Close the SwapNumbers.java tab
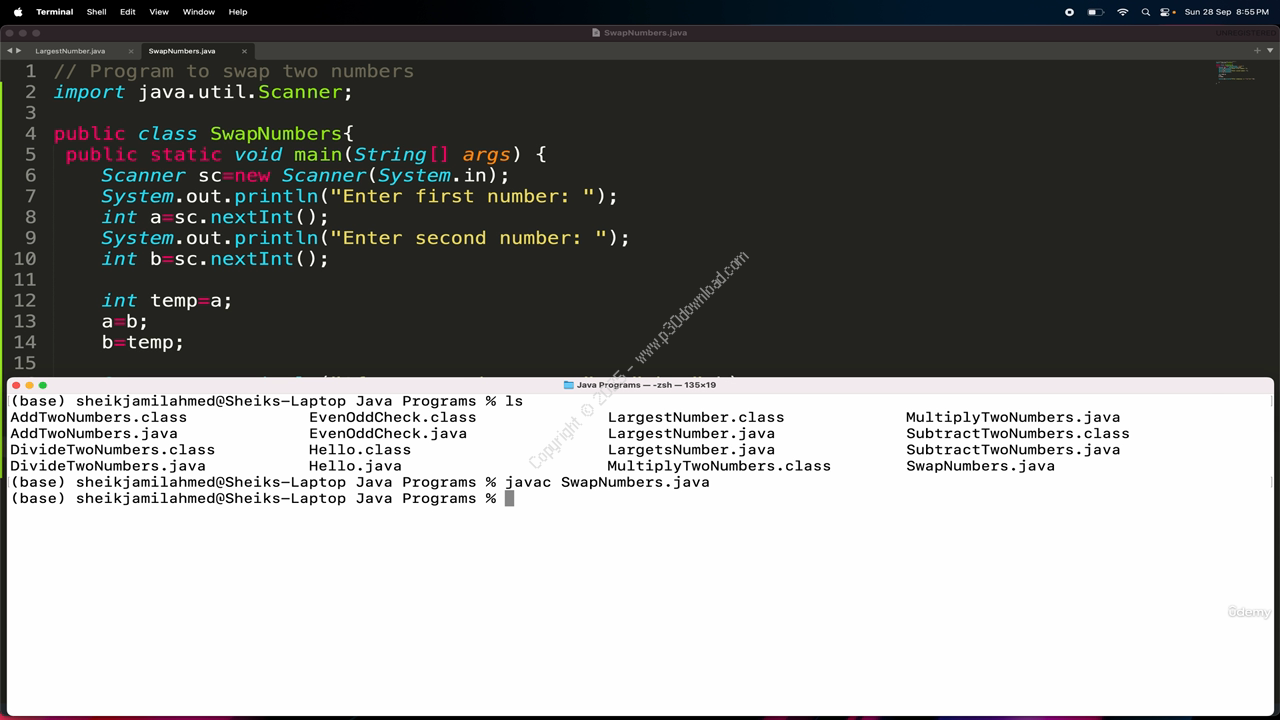 pyautogui.click(x=245, y=51)
